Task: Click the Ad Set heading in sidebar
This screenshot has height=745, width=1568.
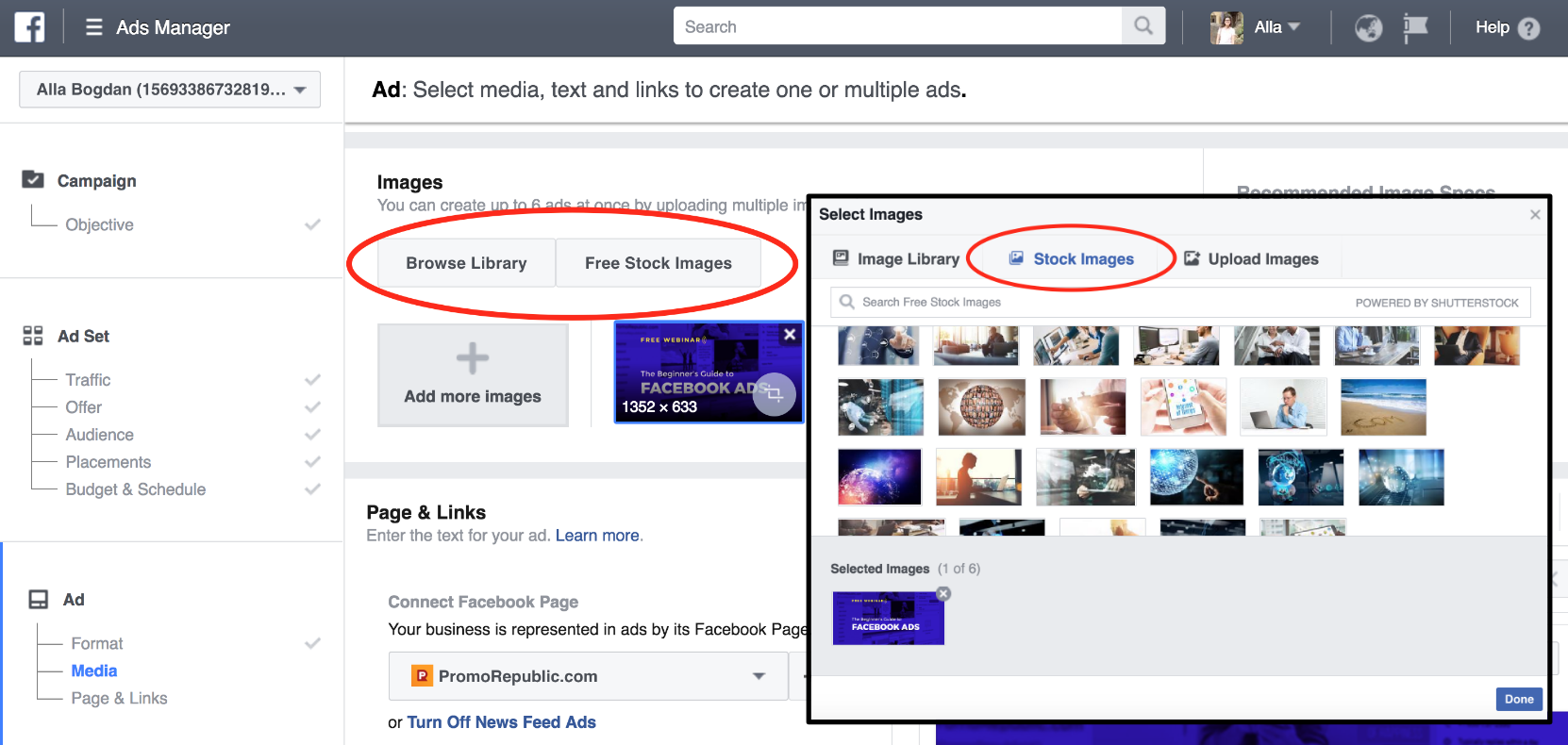Action: coord(83,336)
